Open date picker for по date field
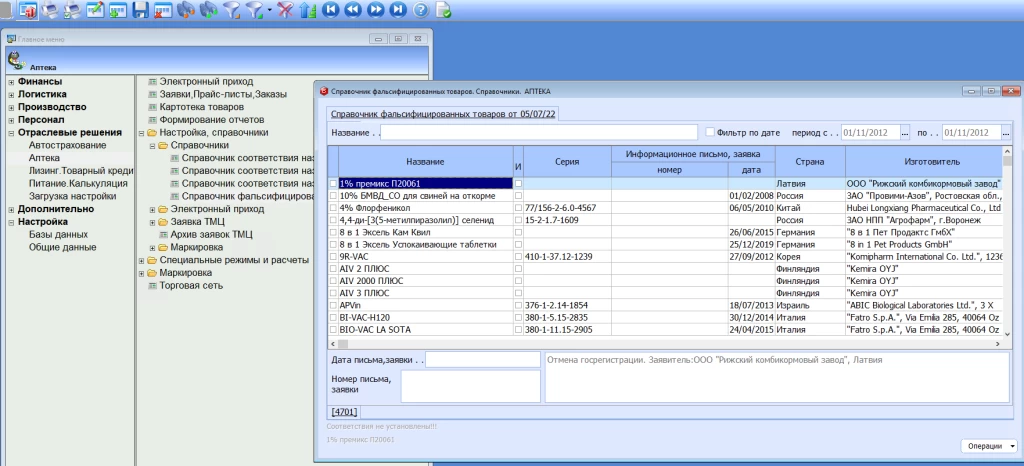The width and height of the screenshot is (1024, 466). coord(1006,132)
